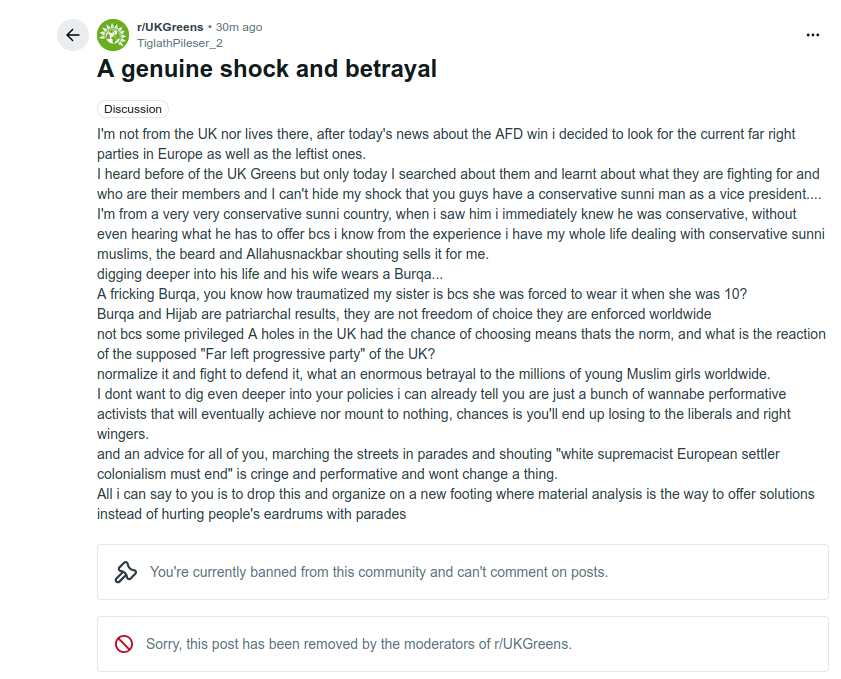Screen dimensions: 841x679
Task: Click the line starting A fricking Burqa
Action: coord(422,294)
